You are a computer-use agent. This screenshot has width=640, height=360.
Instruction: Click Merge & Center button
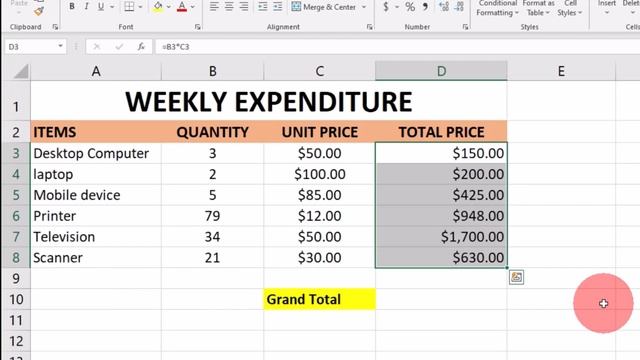[x=323, y=7]
